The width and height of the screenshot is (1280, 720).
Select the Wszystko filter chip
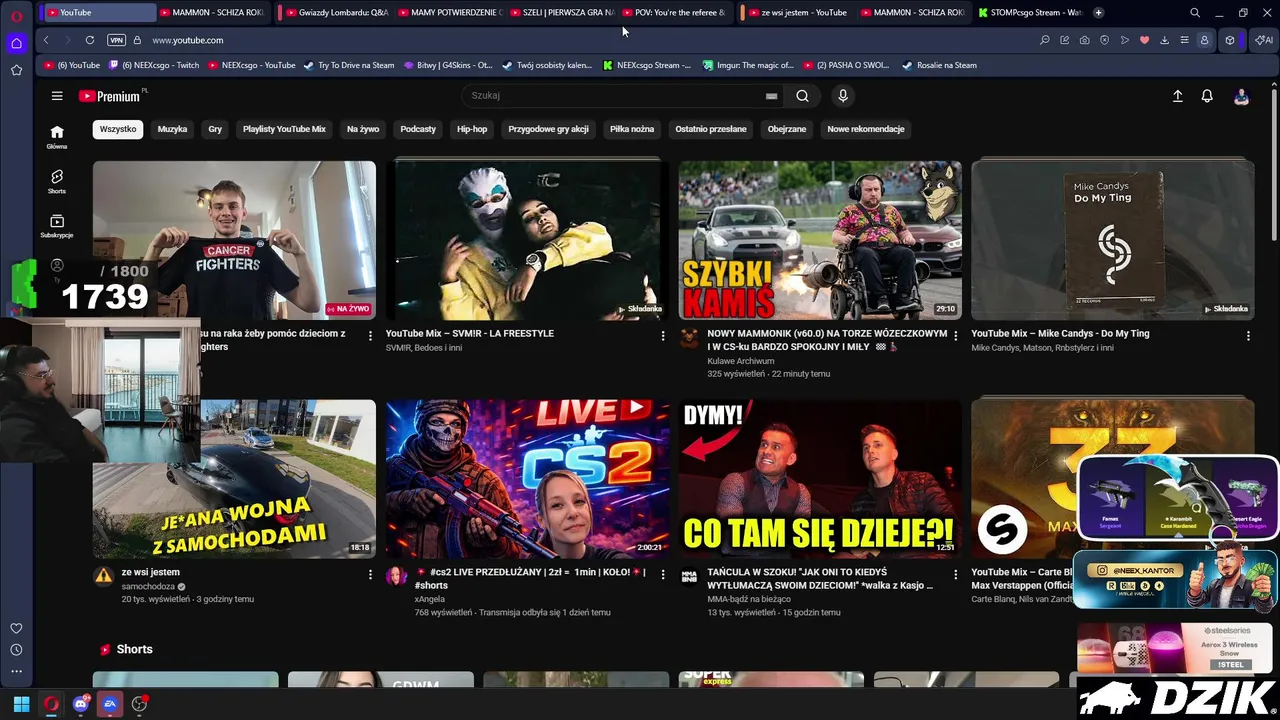coord(118,129)
